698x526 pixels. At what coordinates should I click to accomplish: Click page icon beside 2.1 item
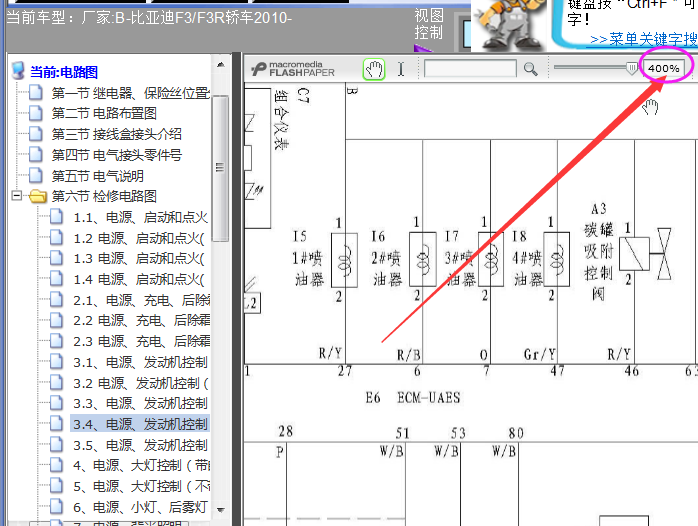click(57, 299)
